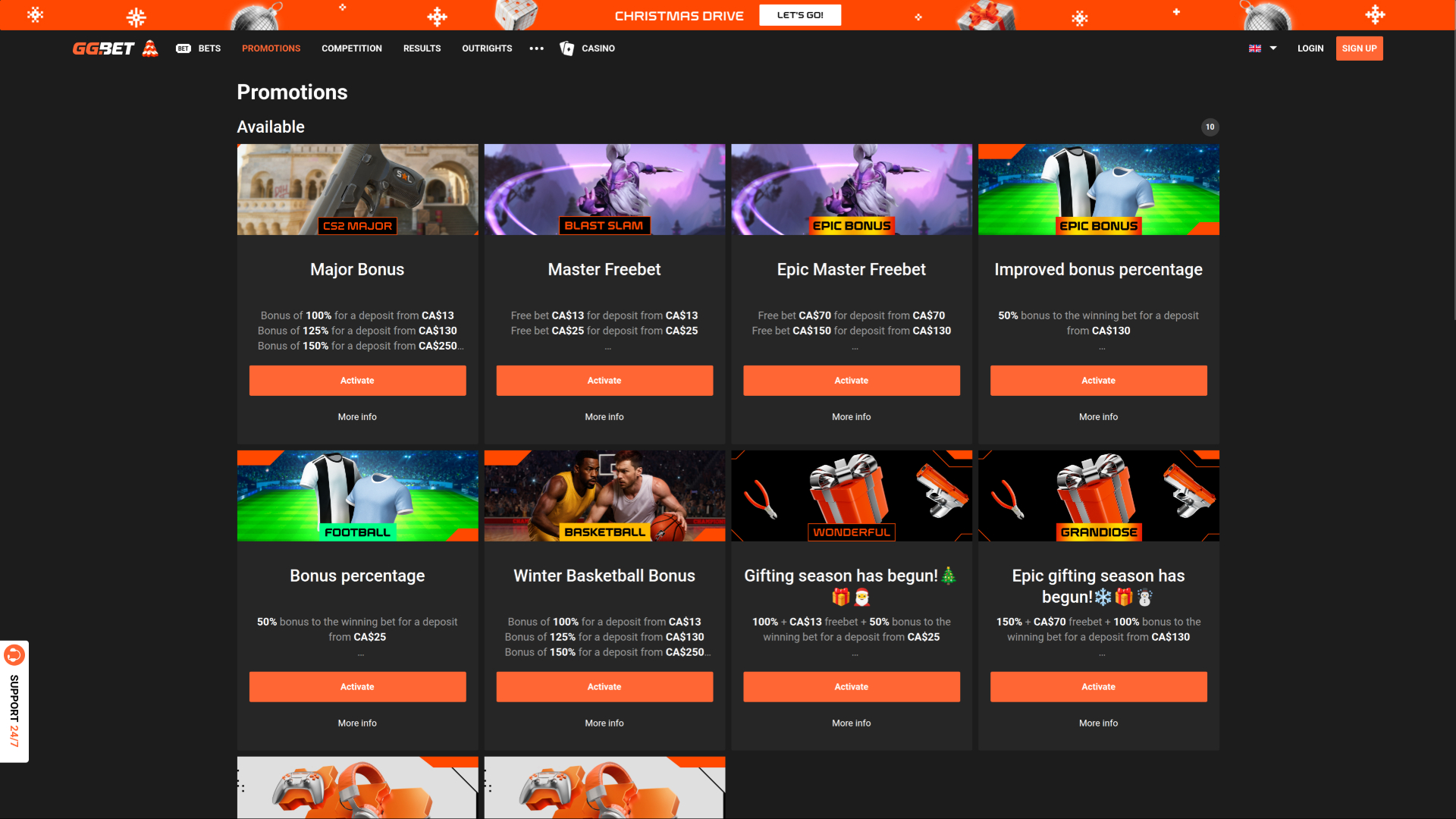Open the Competition section
The height and width of the screenshot is (819, 1456).
point(351,48)
